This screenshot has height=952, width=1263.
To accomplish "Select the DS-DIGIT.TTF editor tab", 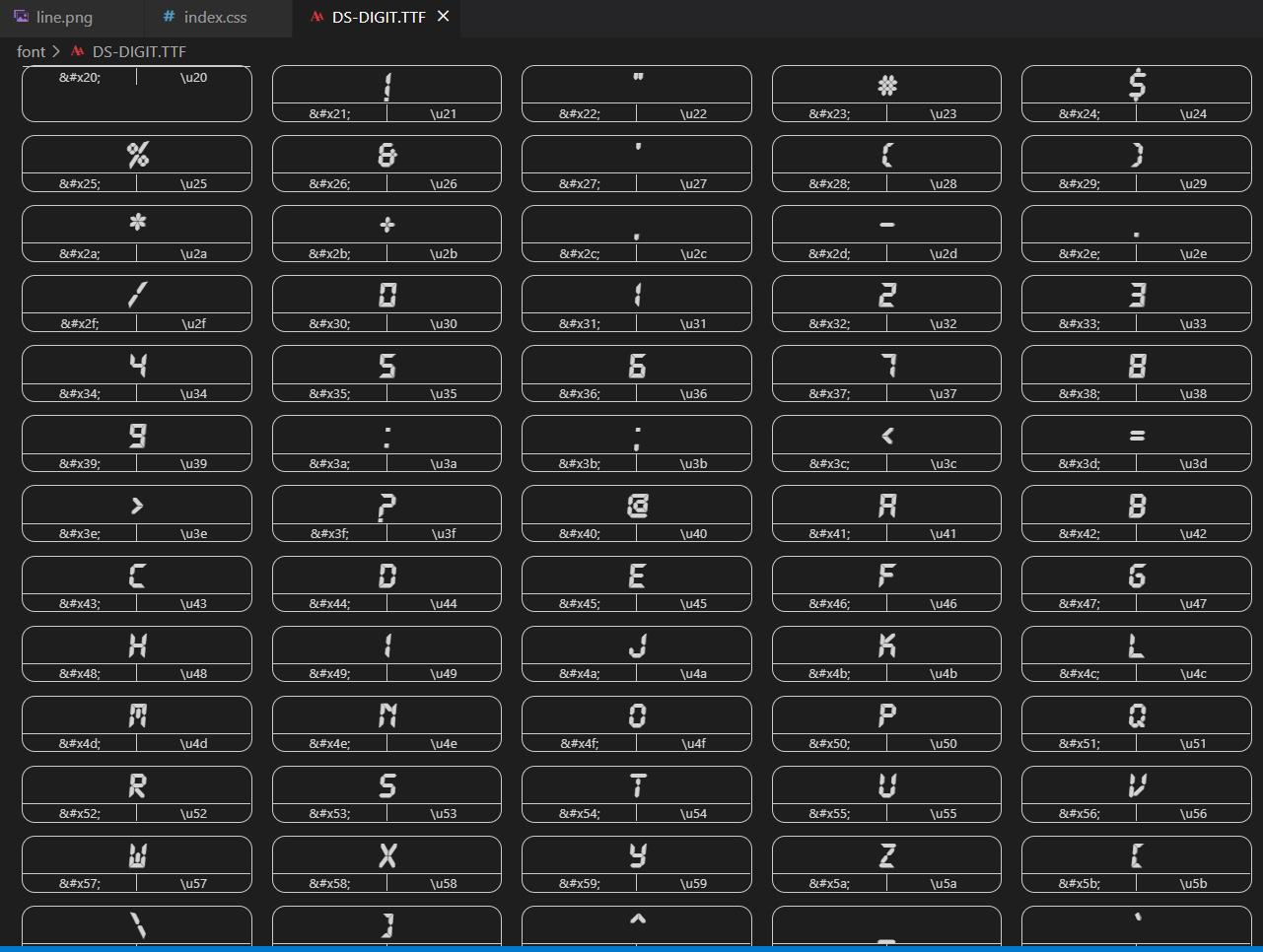I will (x=379, y=17).
